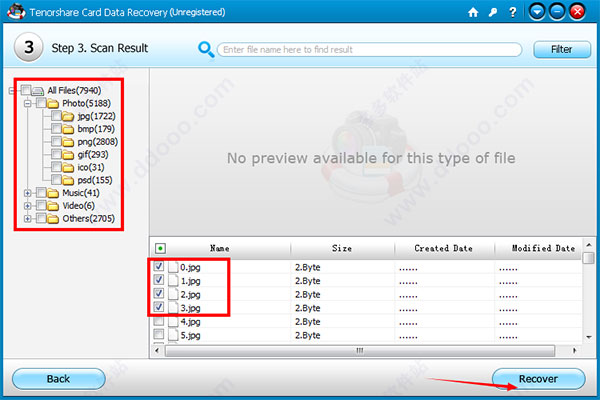Minimize the Tenorshare window

(x=557, y=12)
